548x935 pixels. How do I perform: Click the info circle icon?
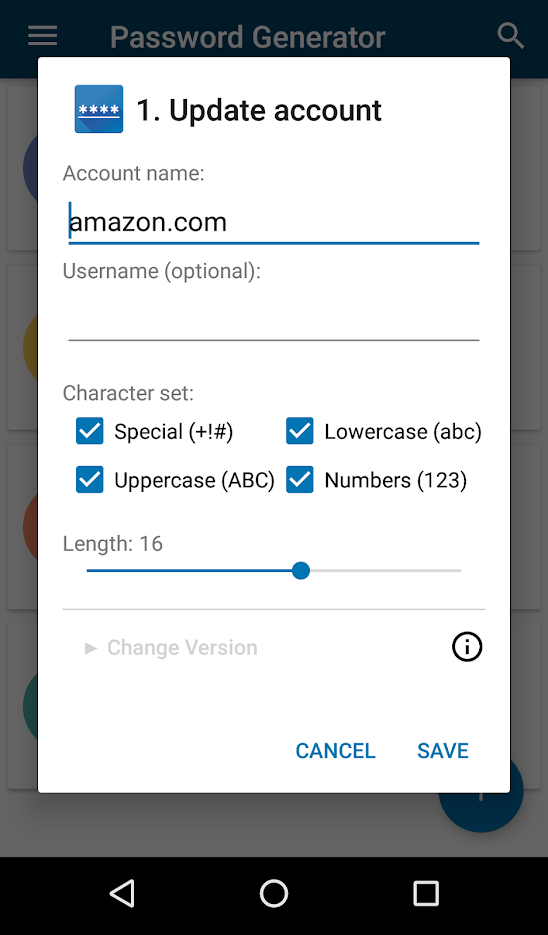466,647
